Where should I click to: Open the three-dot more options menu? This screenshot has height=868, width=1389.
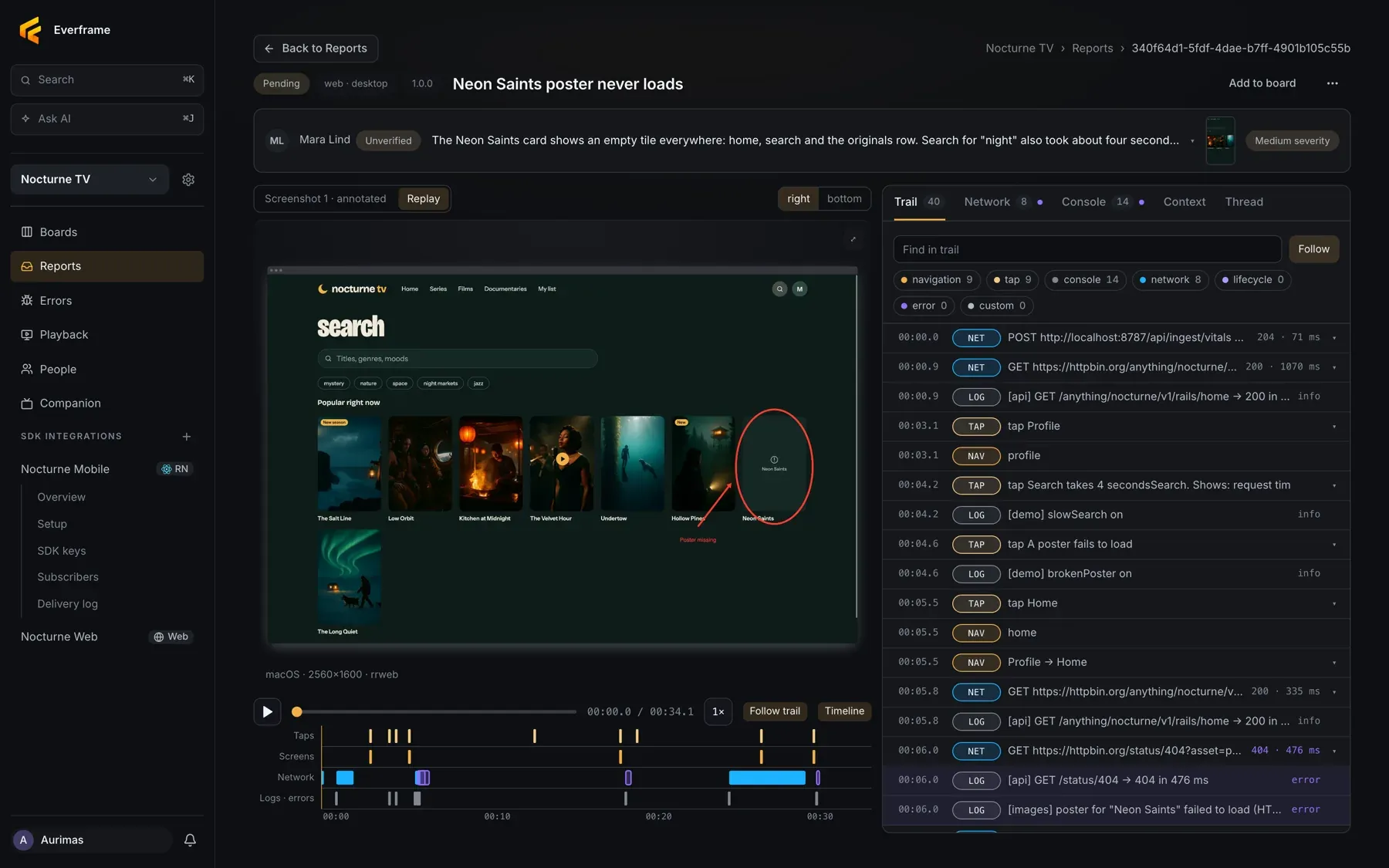point(1333,83)
